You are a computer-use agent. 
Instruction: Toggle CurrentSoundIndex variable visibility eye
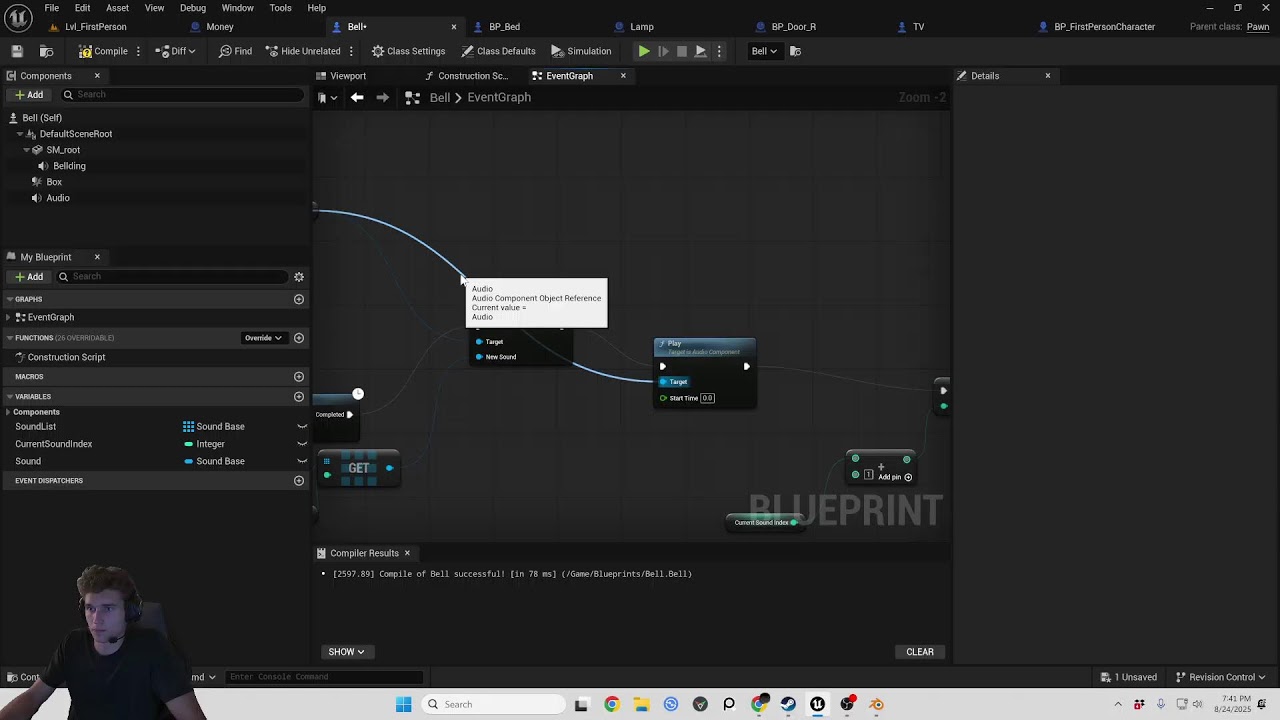point(302,444)
